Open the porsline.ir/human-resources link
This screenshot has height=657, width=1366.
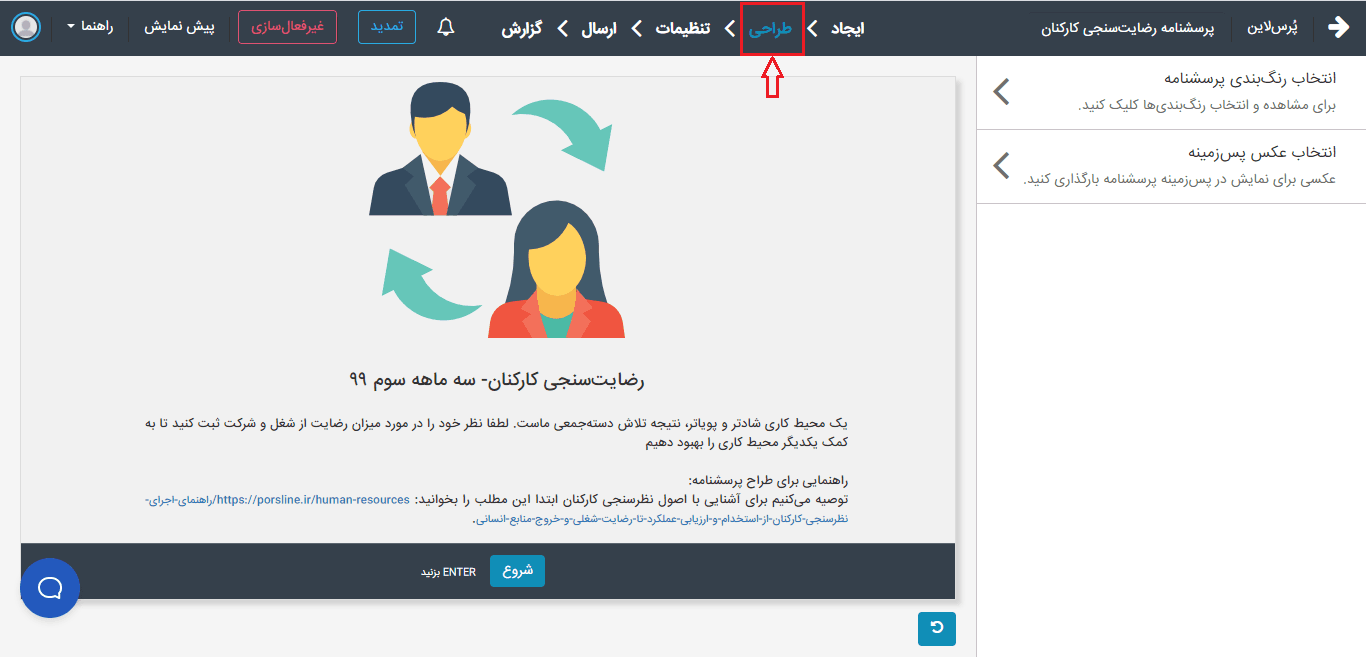[313, 500]
